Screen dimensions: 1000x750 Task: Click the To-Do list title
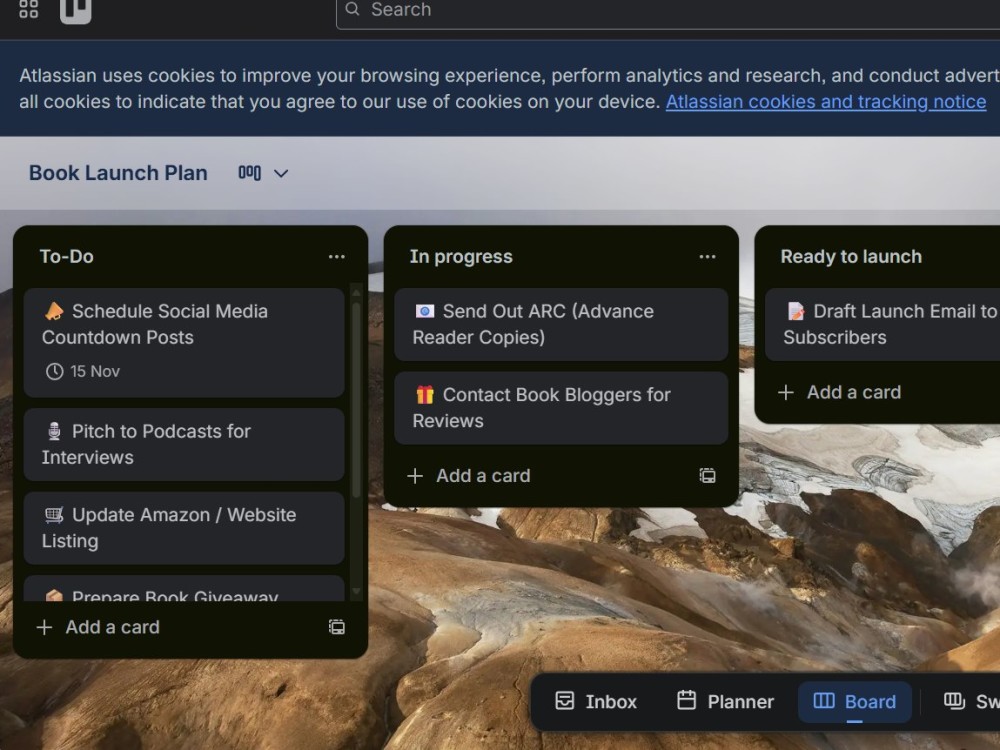[66, 256]
